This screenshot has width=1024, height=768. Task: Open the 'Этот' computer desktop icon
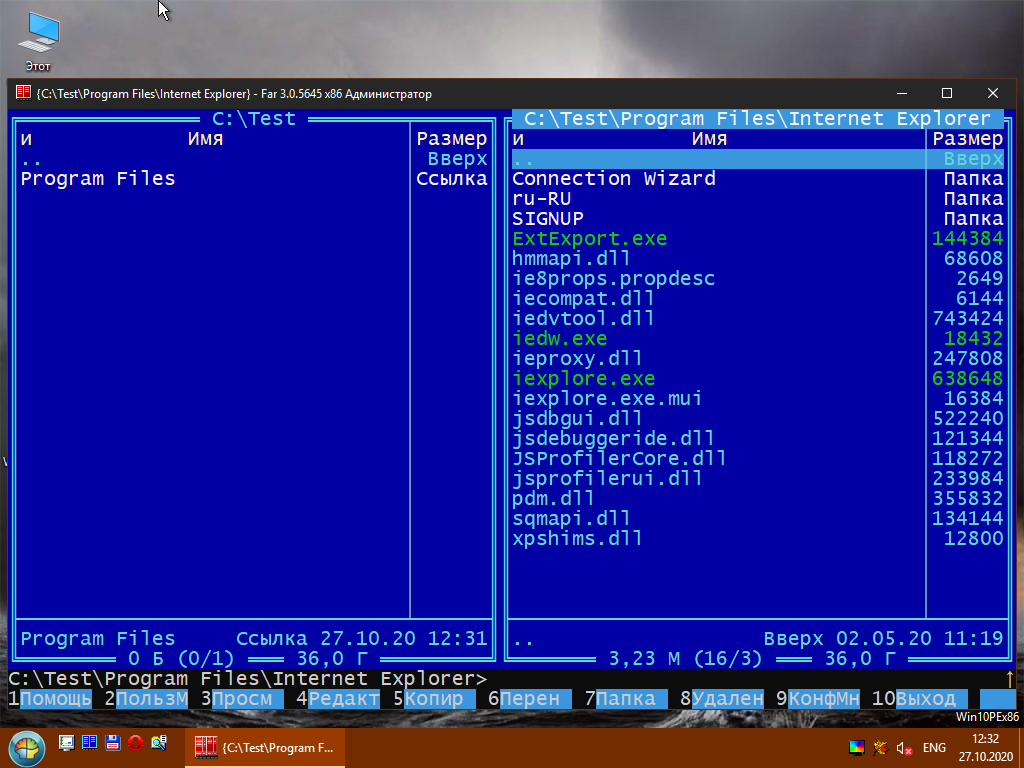38,40
